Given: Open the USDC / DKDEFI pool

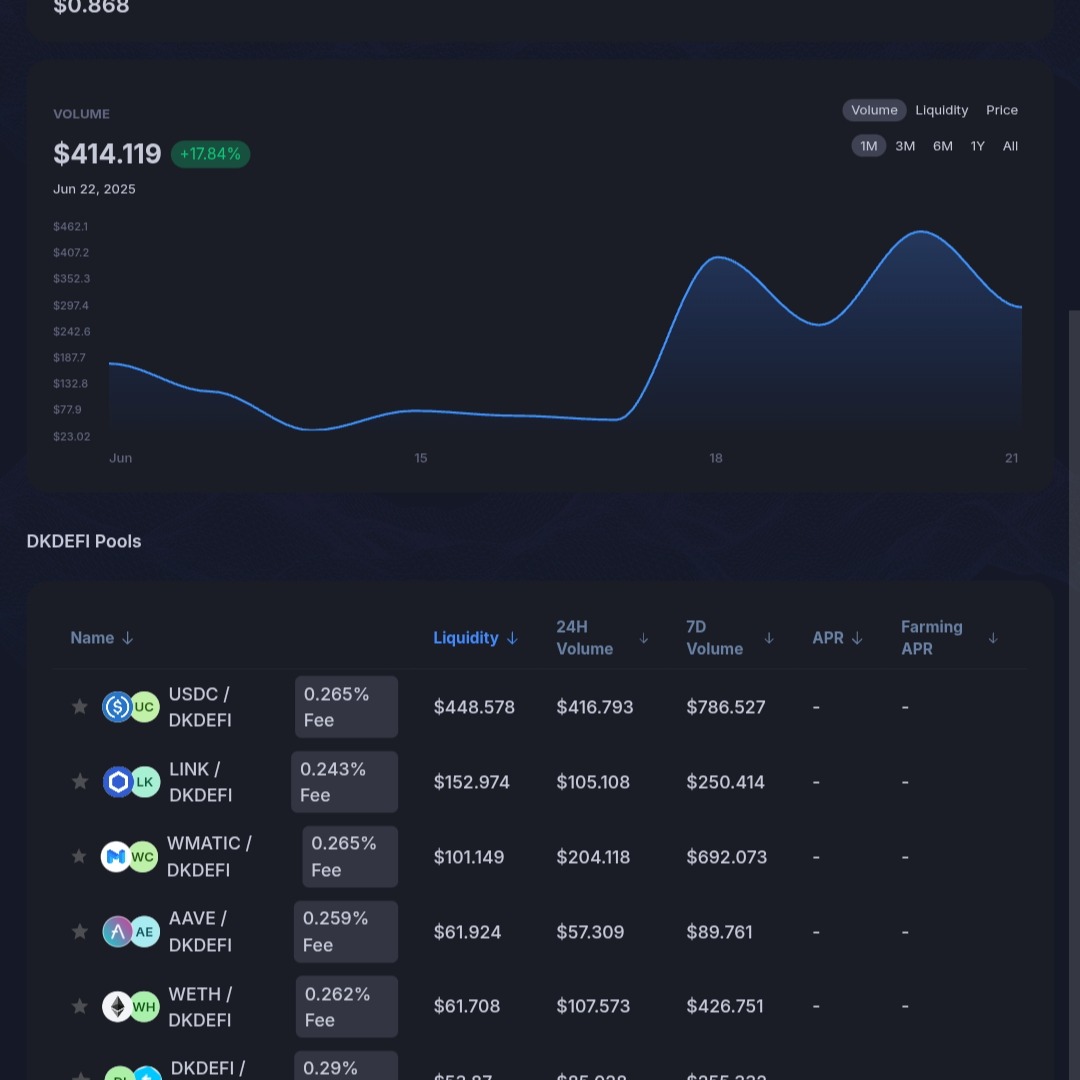Looking at the screenshot, I should pyautogui.click(x=200, y=707).
